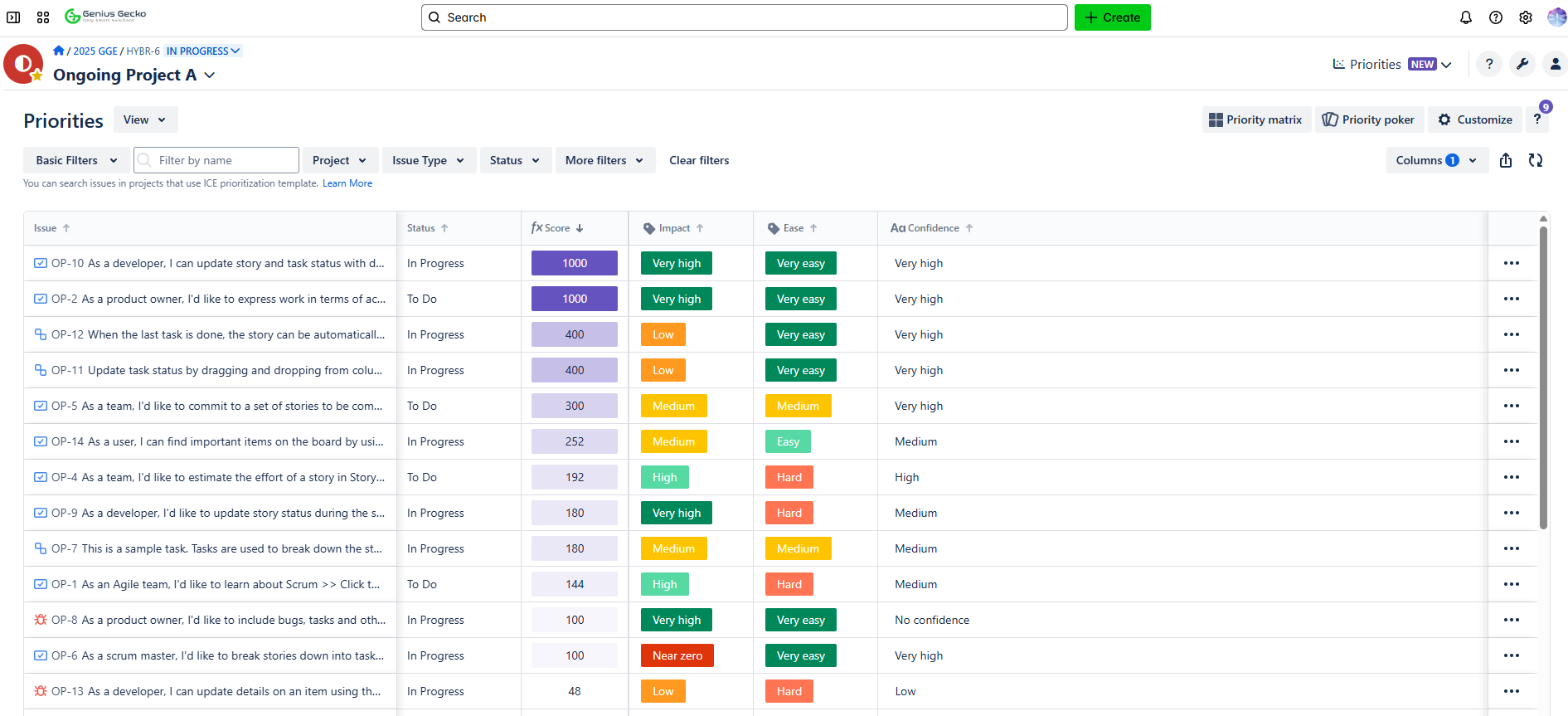This screenshot has width=1568, height=716.
Task: Go to home via breadcrumb icon
Action: click(59, 51)
